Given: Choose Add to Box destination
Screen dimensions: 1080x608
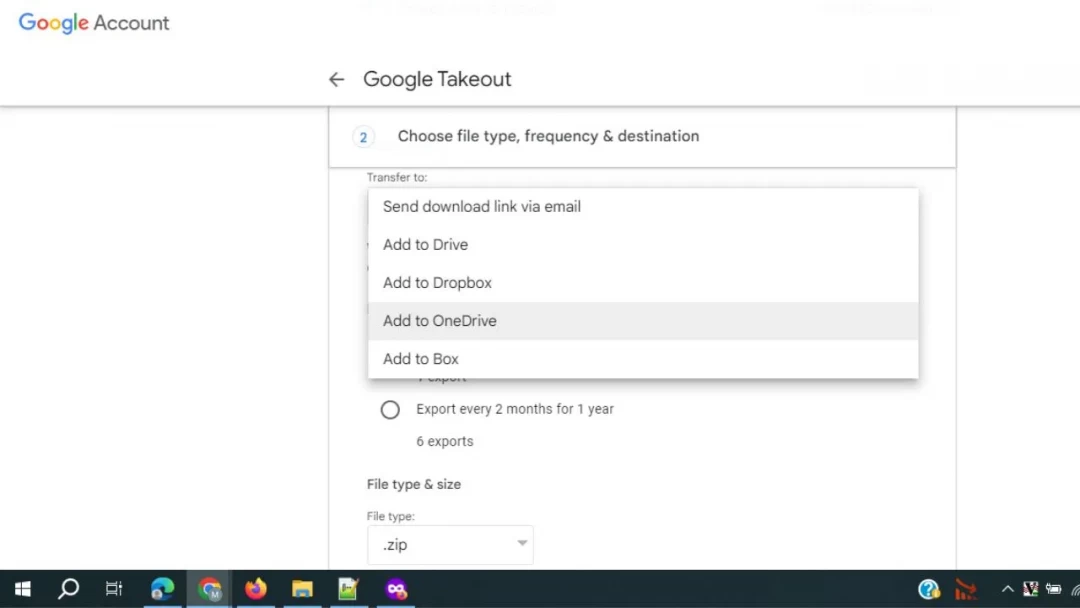Looking at the screenshot, I should (x=420, y=358).
